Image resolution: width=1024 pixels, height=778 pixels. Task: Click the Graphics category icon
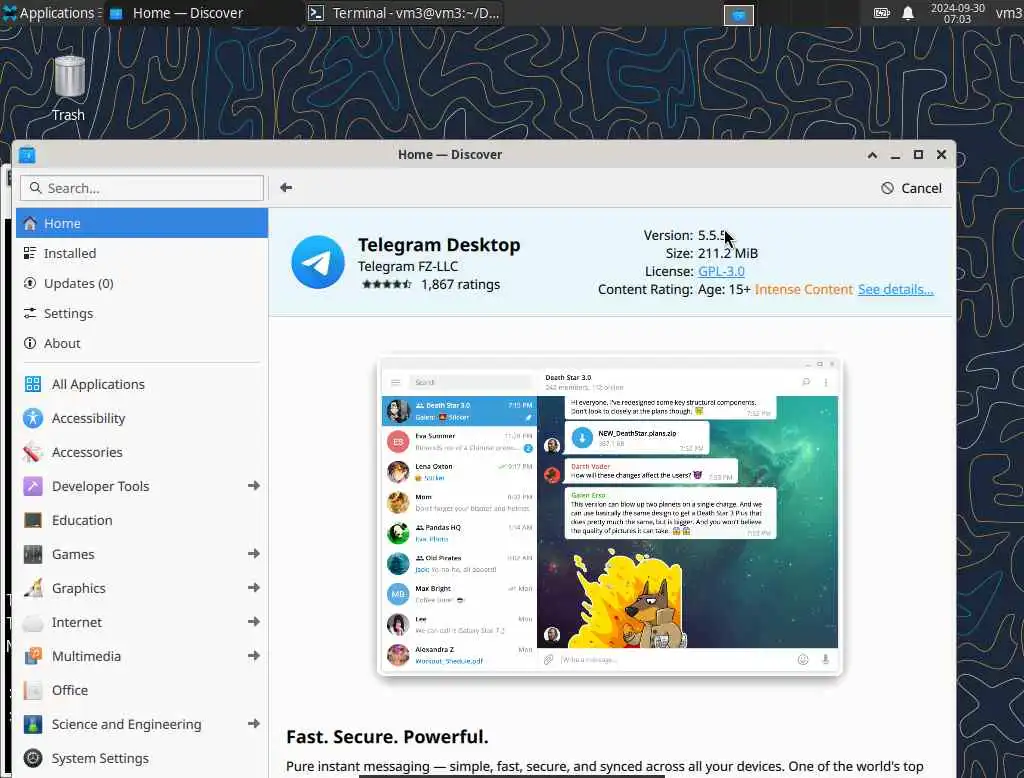pyautogui.click(x=33, y=588)
